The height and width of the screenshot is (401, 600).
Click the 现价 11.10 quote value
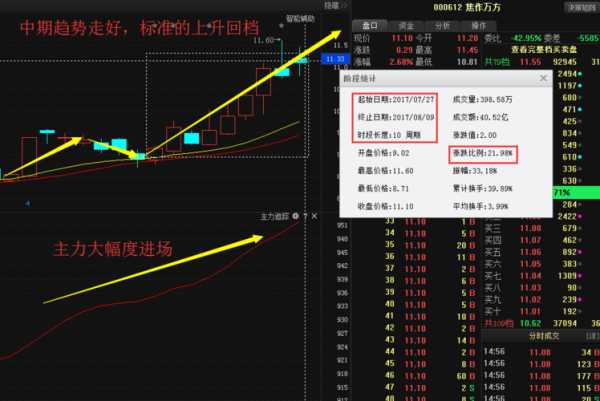tap(402, 38)
